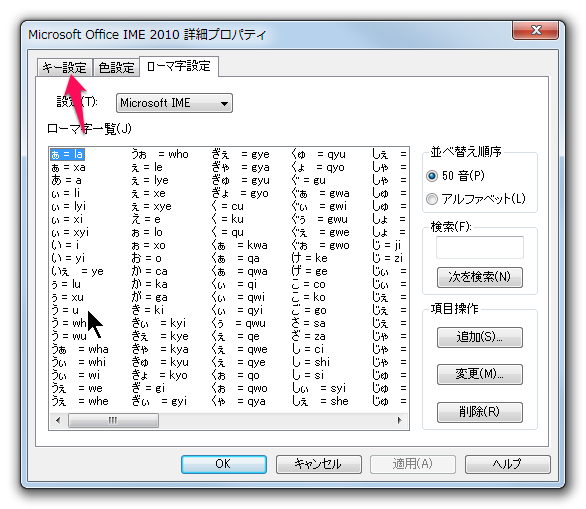The width and height of the screenshot is (586, 509).
Task: Select the 'き = ki' entry
Action: [x=148, y=310]
